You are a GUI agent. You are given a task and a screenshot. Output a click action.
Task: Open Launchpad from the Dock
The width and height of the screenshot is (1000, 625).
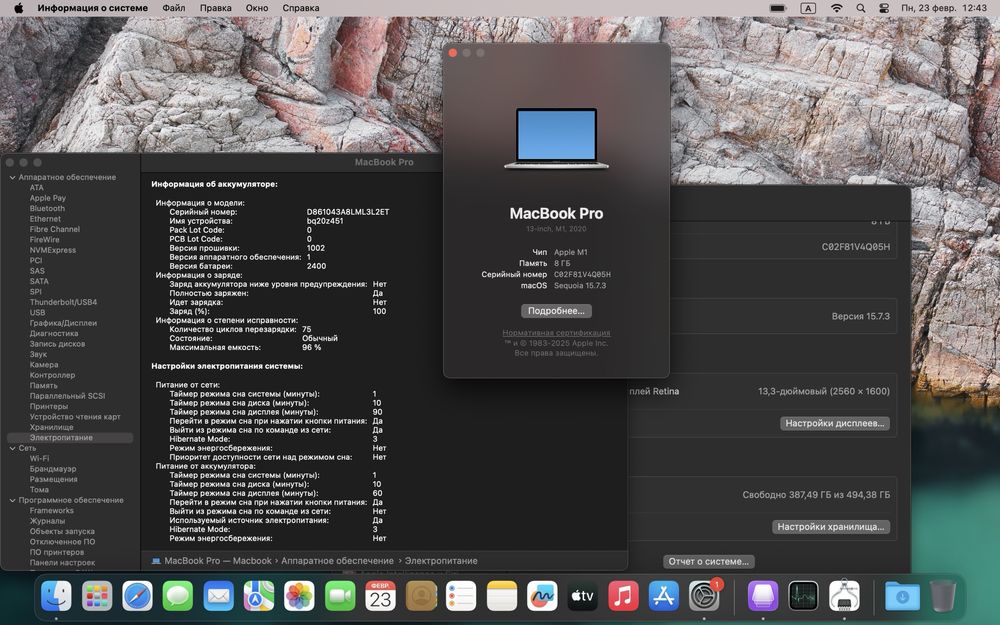pos(97,596)
